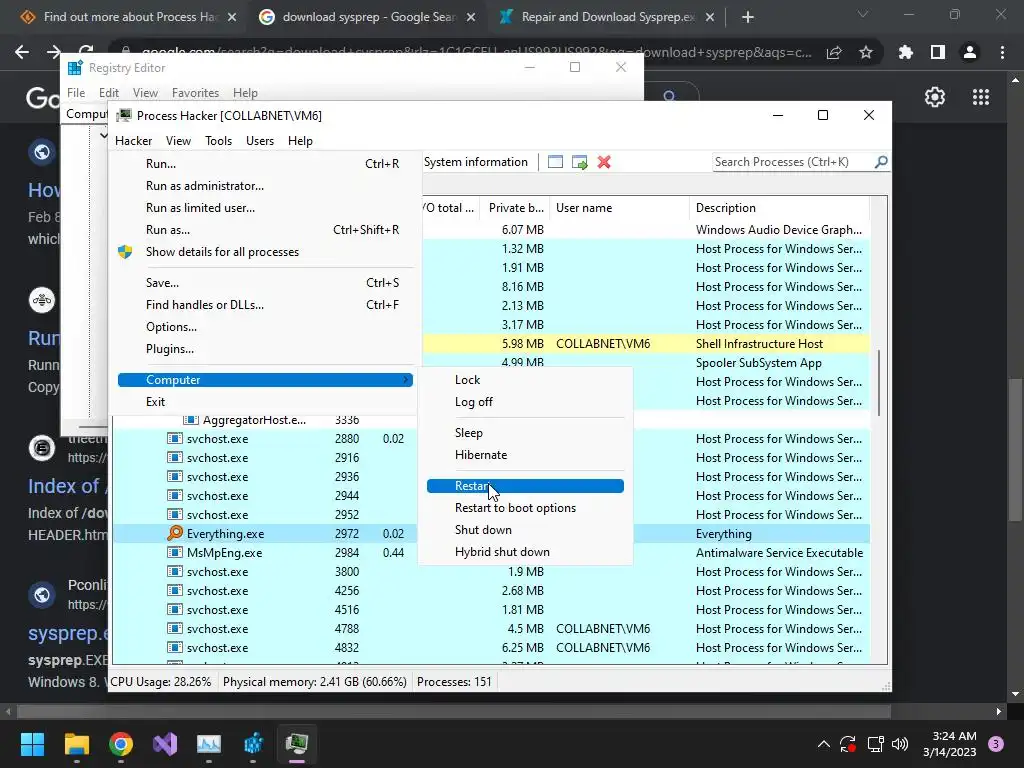The image size is (1024, 768).
Task: Click Chrome back arrow
Action: pos(22,52)
